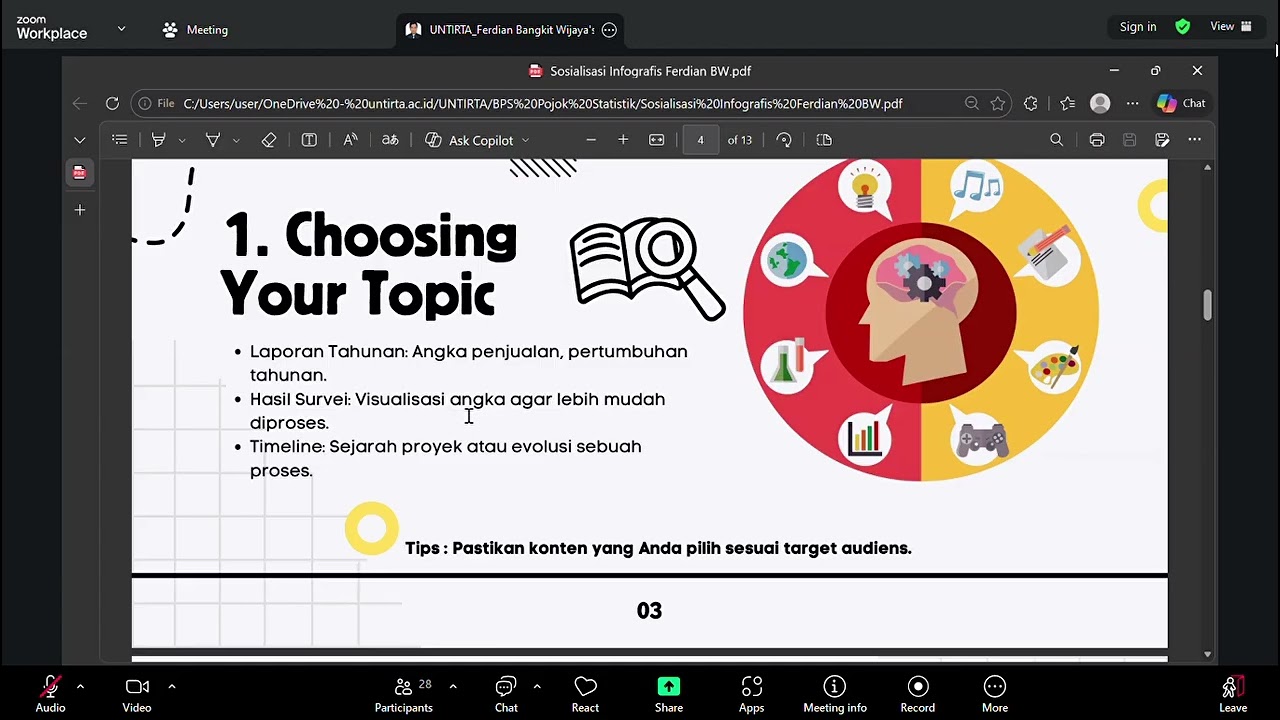Ask Copilot about this PDF
Viewport: 1280px width, 720px height.
(x=469, y=140)
